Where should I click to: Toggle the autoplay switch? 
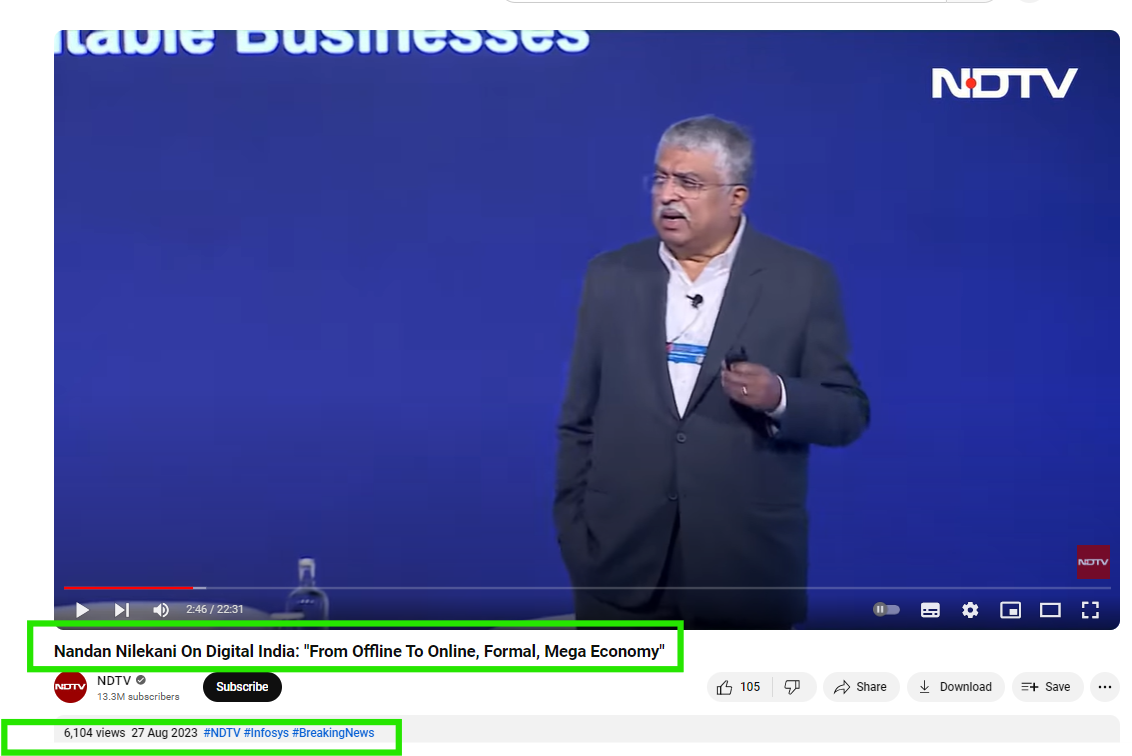(x=886, y=610)
